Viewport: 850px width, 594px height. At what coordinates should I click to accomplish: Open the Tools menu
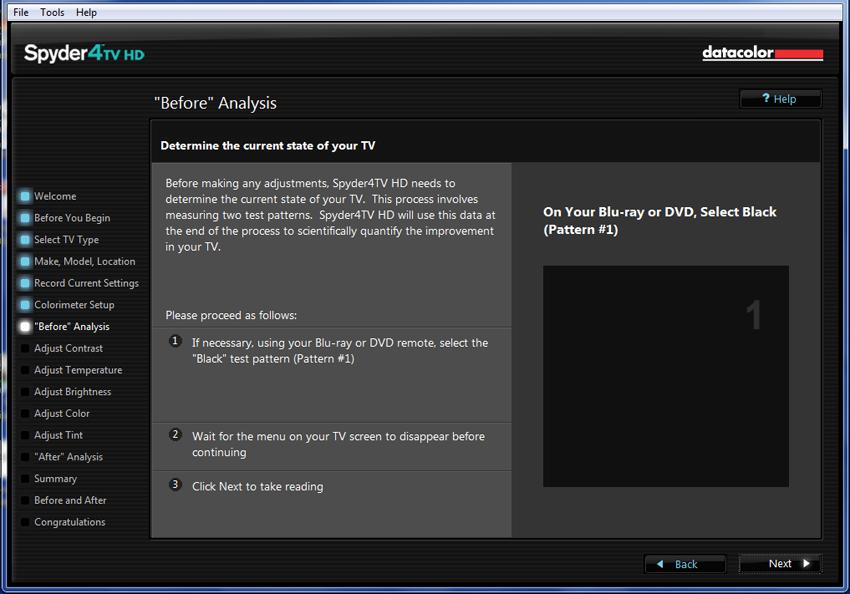pos(52,12)
